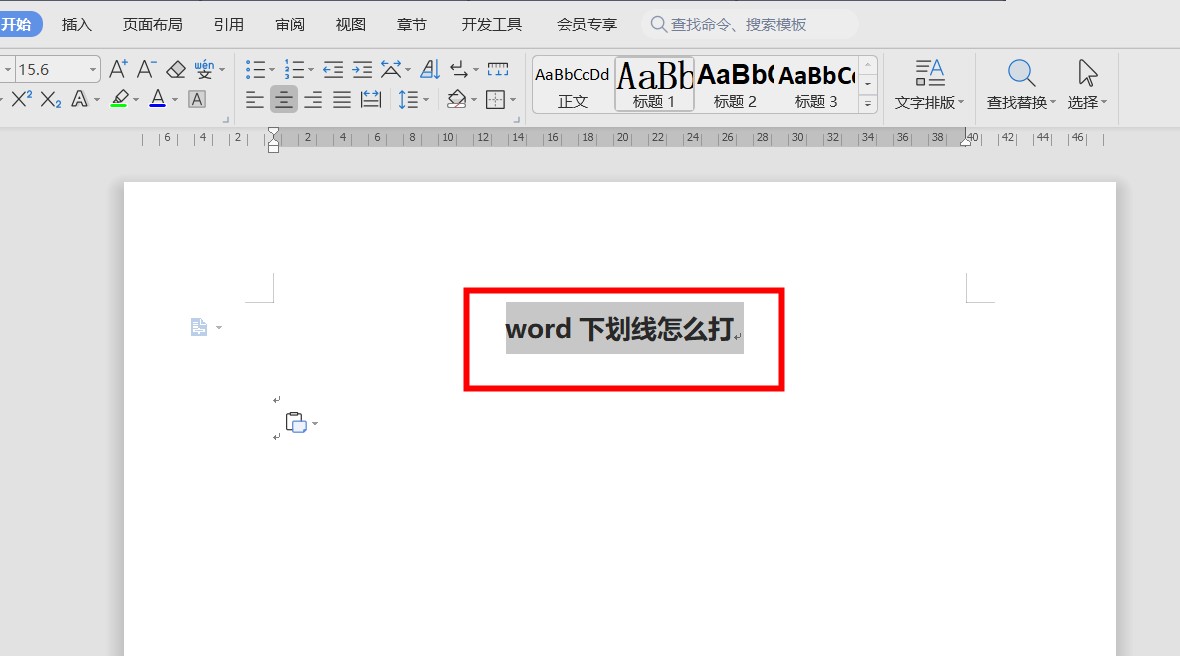Open the 页面布局 tab
The height and width of the screenshot is (656, 1180).
point(152,24)
